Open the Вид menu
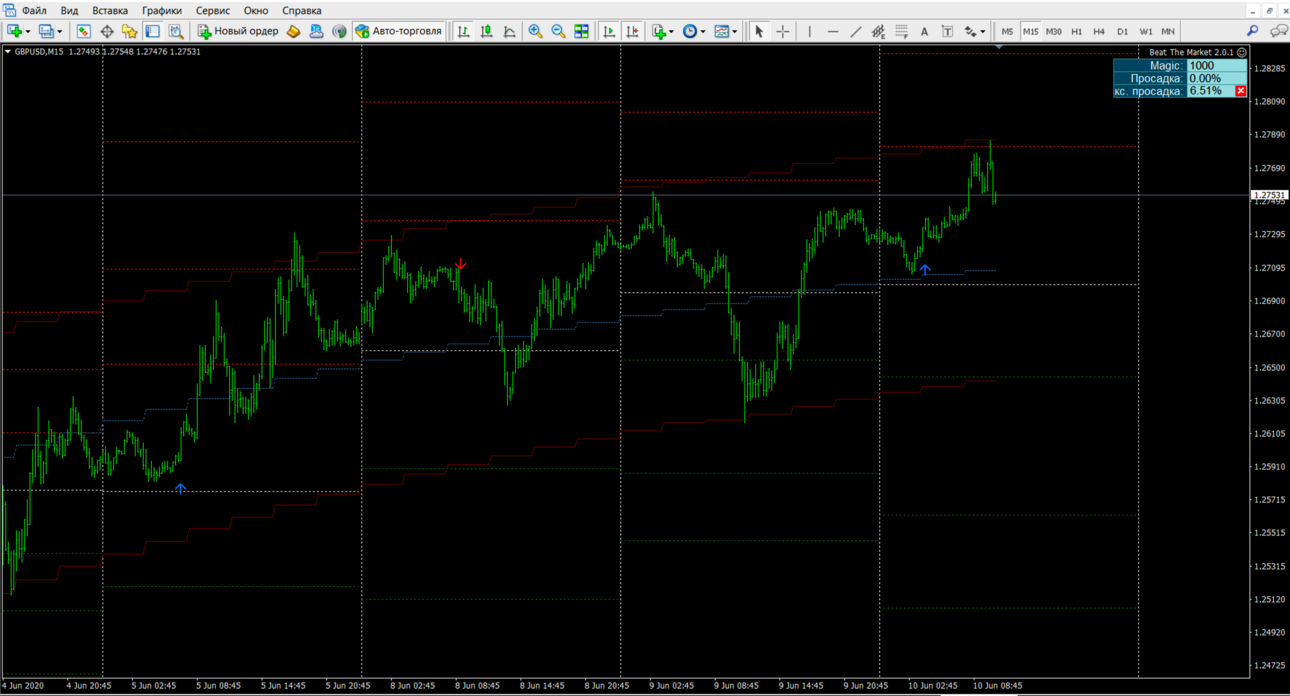Viewport: 1290px width, 696px height. 69,10
